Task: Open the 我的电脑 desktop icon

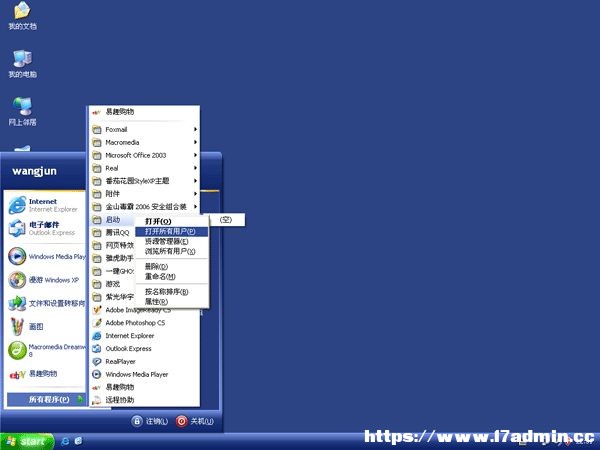Action: point(22,64)
